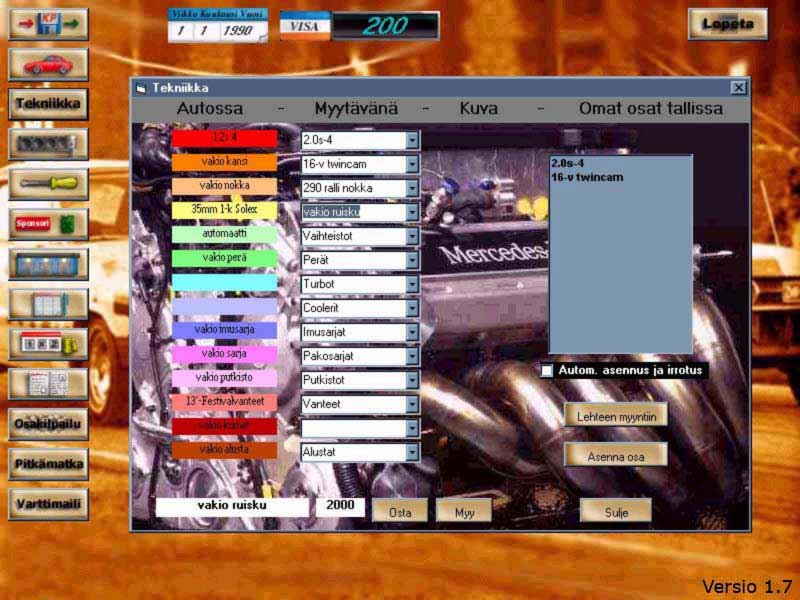Expand the Alustat dropdown
Viewport: 800px width, 600px height.
tap(412, 452)
